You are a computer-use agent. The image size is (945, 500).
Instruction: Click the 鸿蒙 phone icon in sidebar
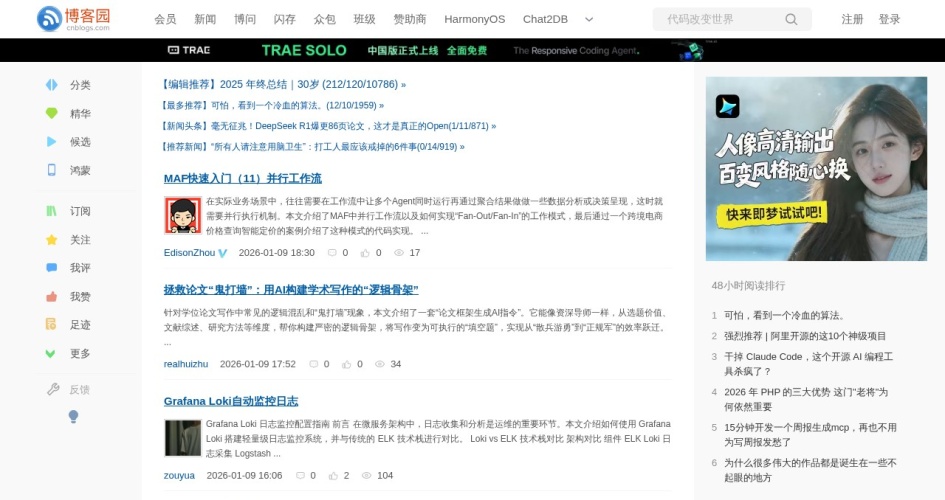[x=52, y=170]
